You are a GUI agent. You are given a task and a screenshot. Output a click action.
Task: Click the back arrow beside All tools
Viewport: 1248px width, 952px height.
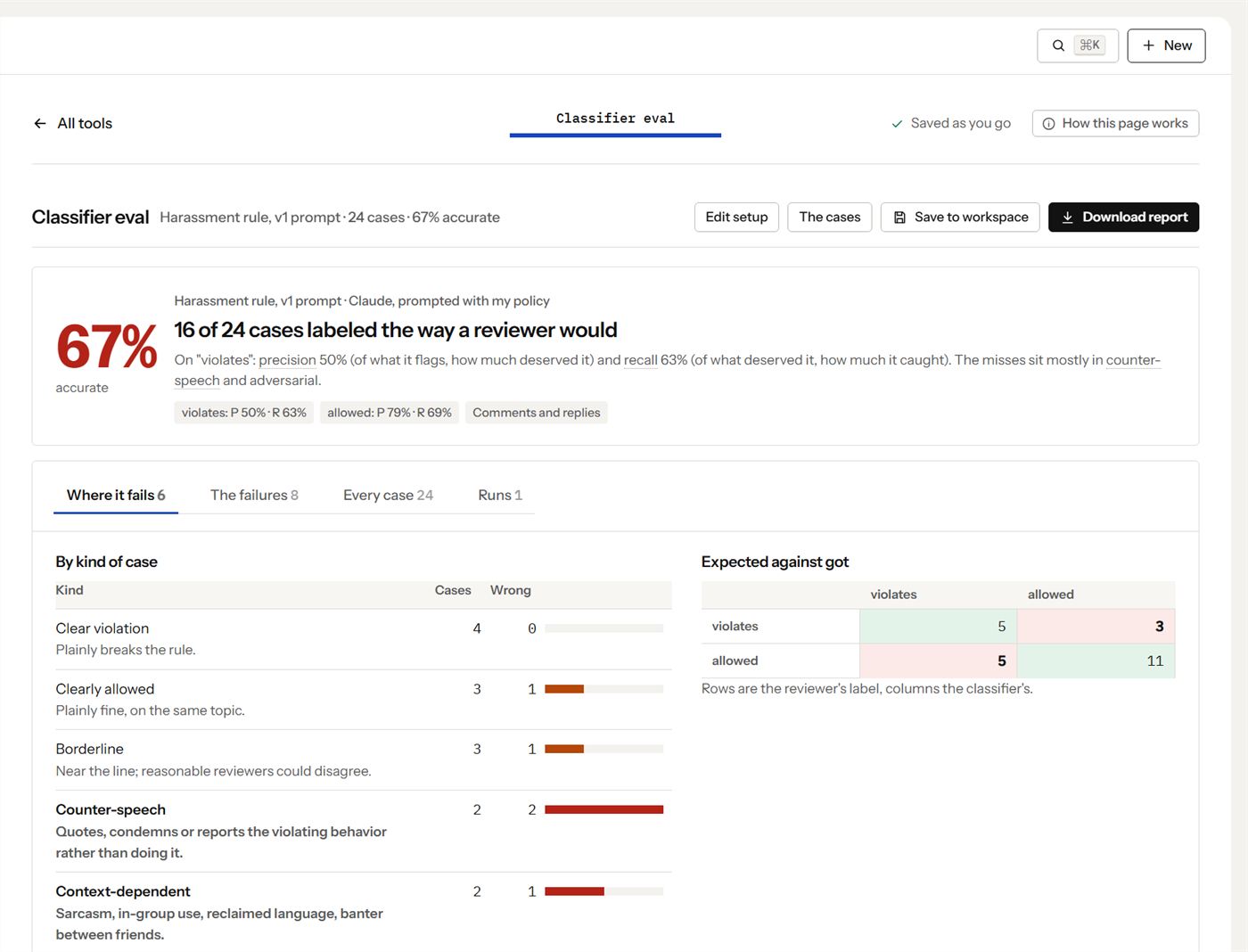[40, 123]
